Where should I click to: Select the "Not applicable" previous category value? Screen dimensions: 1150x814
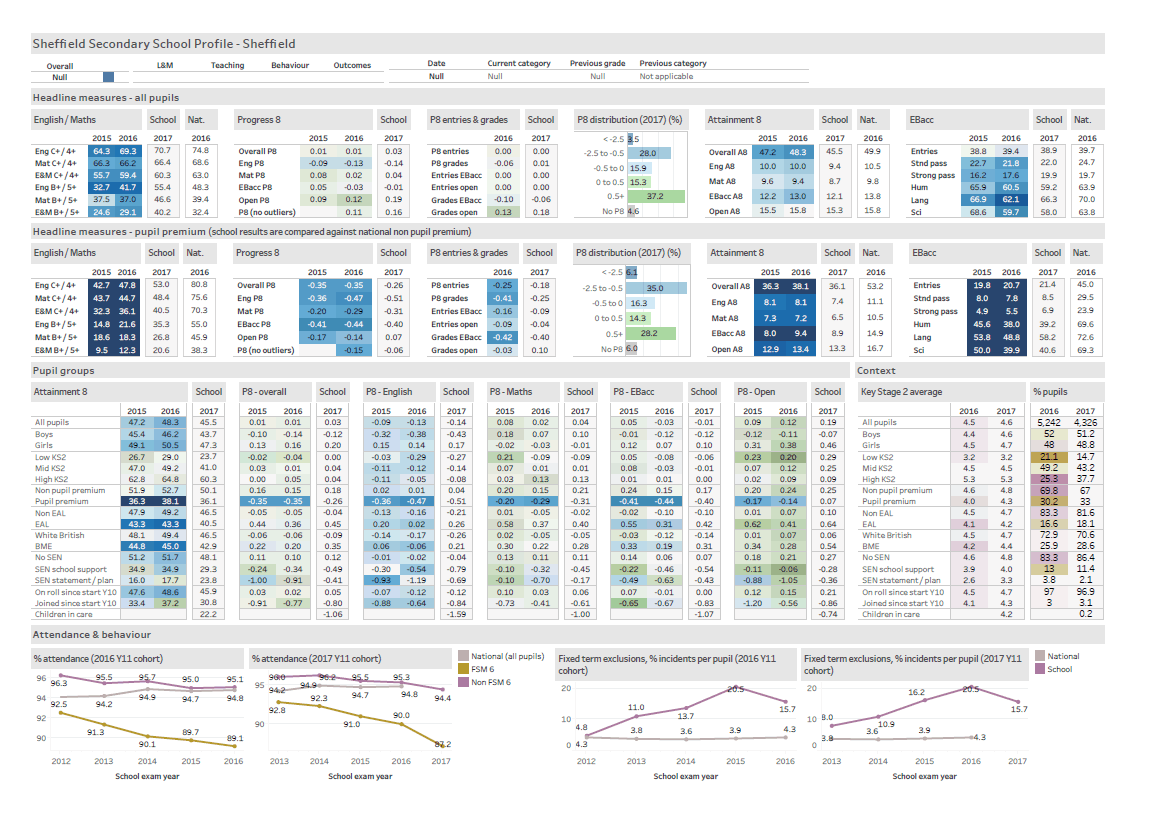666,76
